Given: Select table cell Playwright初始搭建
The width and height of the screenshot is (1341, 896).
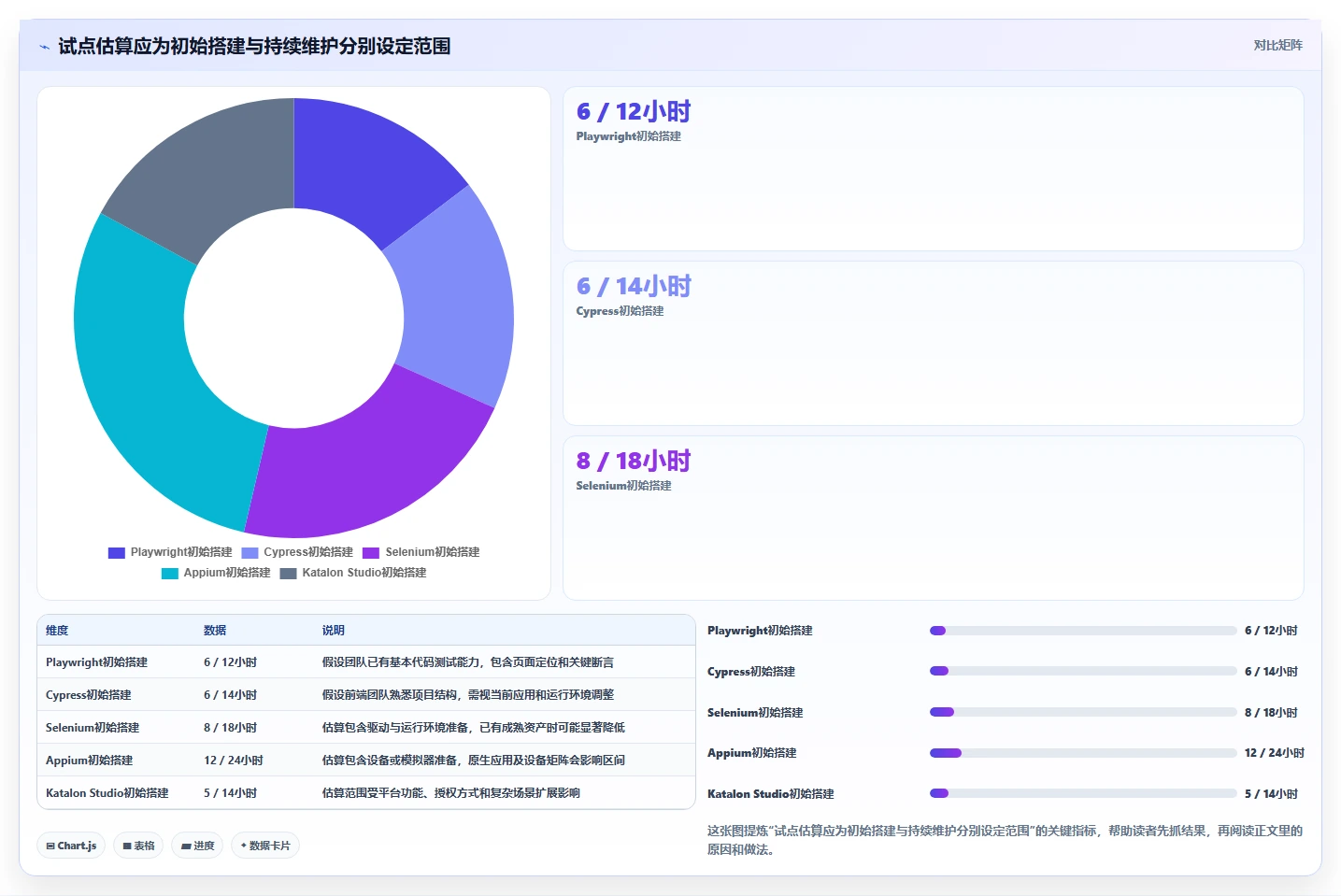Looking at the screenshot, I should [96, 662].
